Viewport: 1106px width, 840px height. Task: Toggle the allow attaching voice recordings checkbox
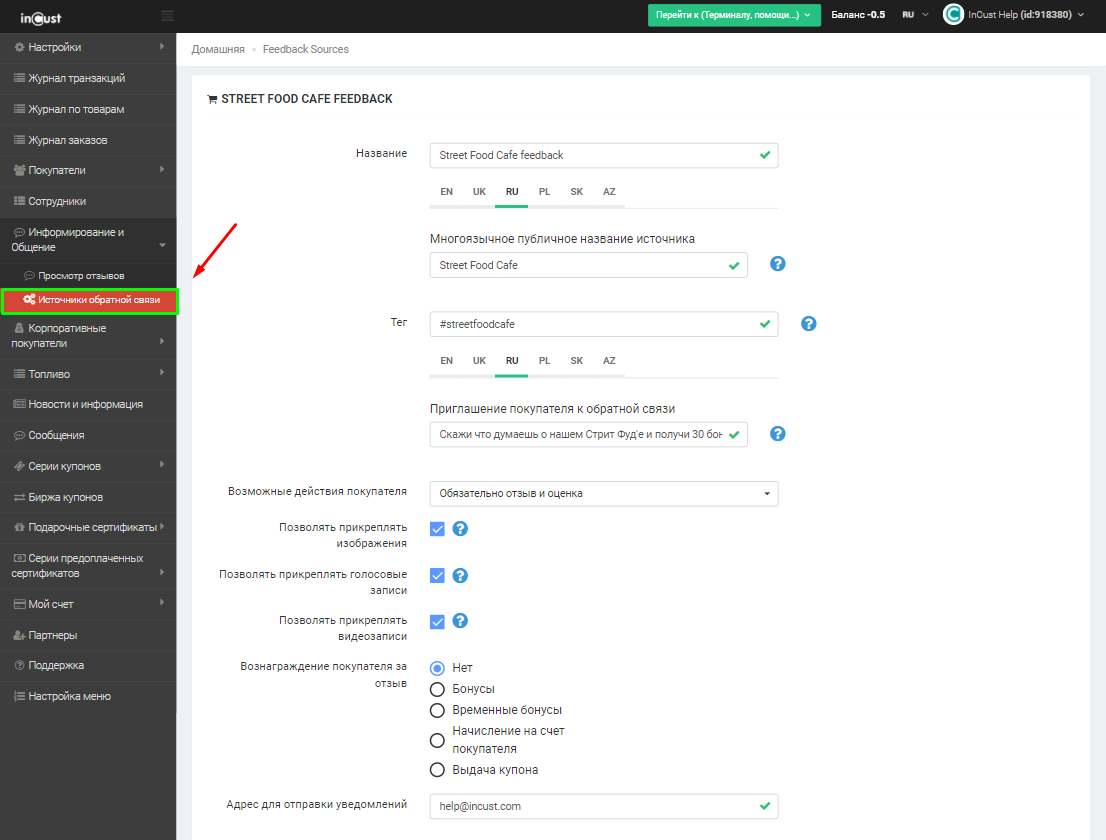(437, 575)
